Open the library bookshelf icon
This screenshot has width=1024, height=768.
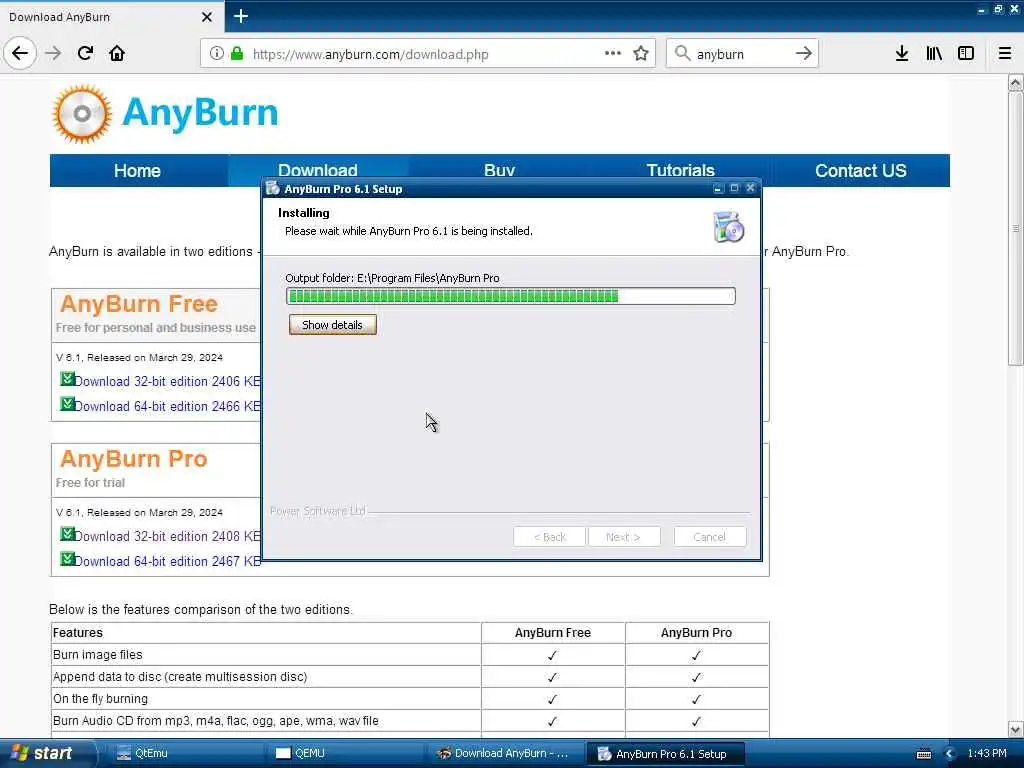click(934, 54)
